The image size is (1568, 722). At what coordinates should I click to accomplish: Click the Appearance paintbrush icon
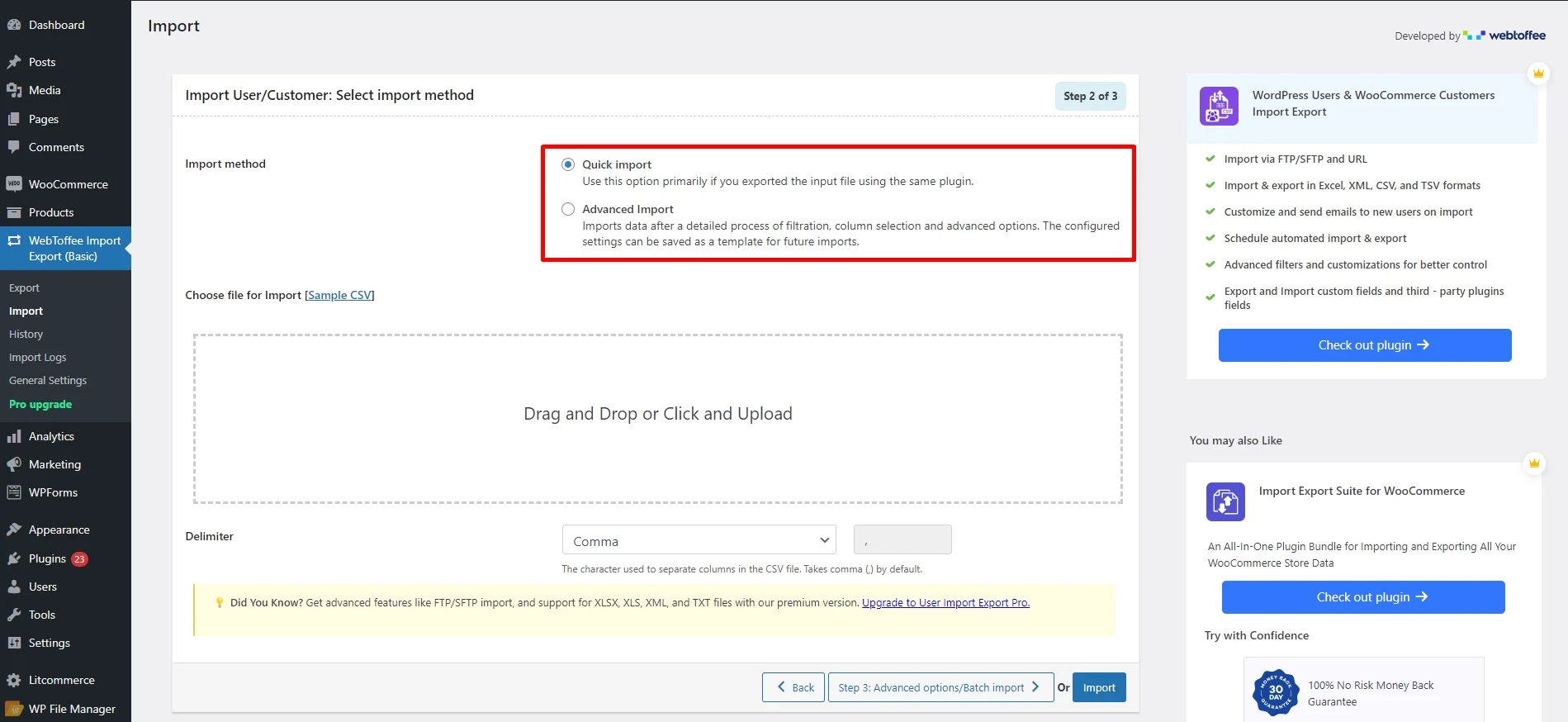[x=14, y=530]
